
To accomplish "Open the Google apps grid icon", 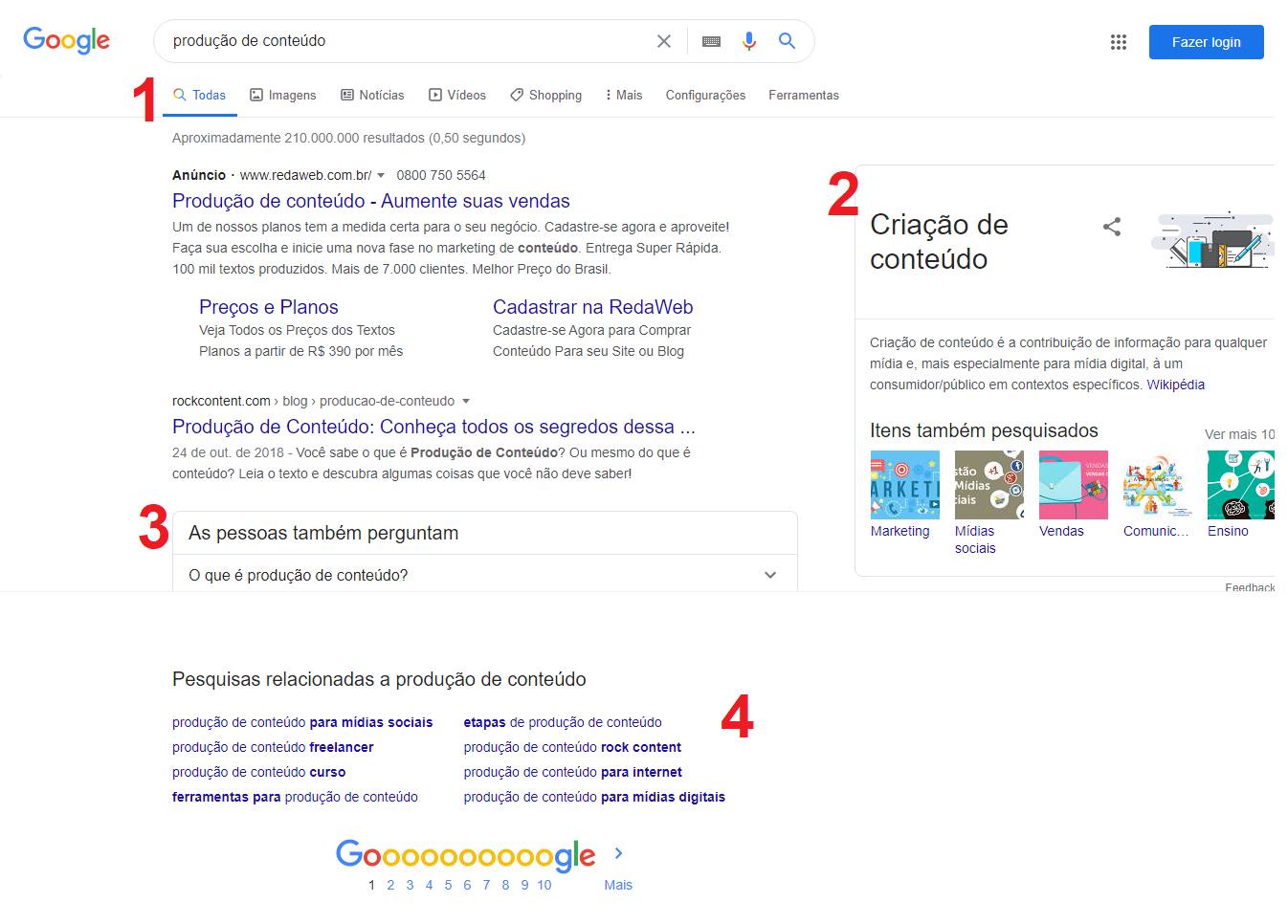I will (1119, 42).
